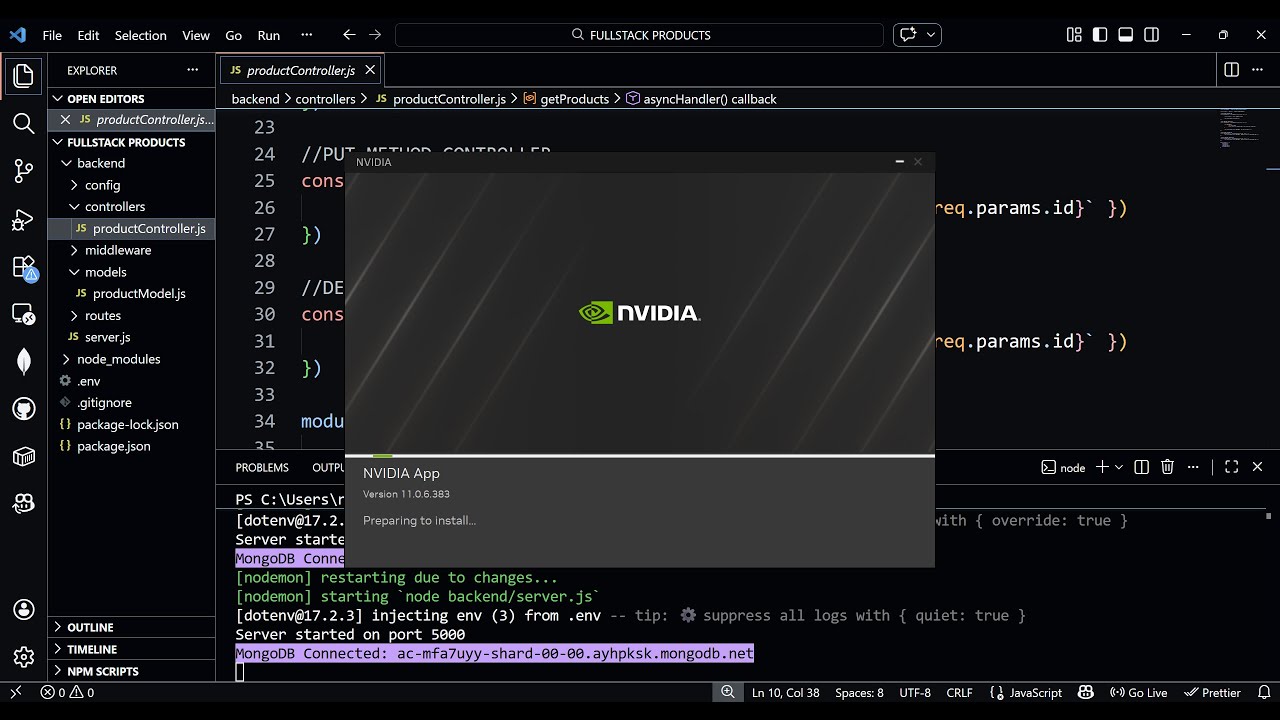Image resolution: width=1280 pixels, height=720 pixels.
Task: Click the zoom magnifier icon in status bar
Action: (x=728, y=692)
